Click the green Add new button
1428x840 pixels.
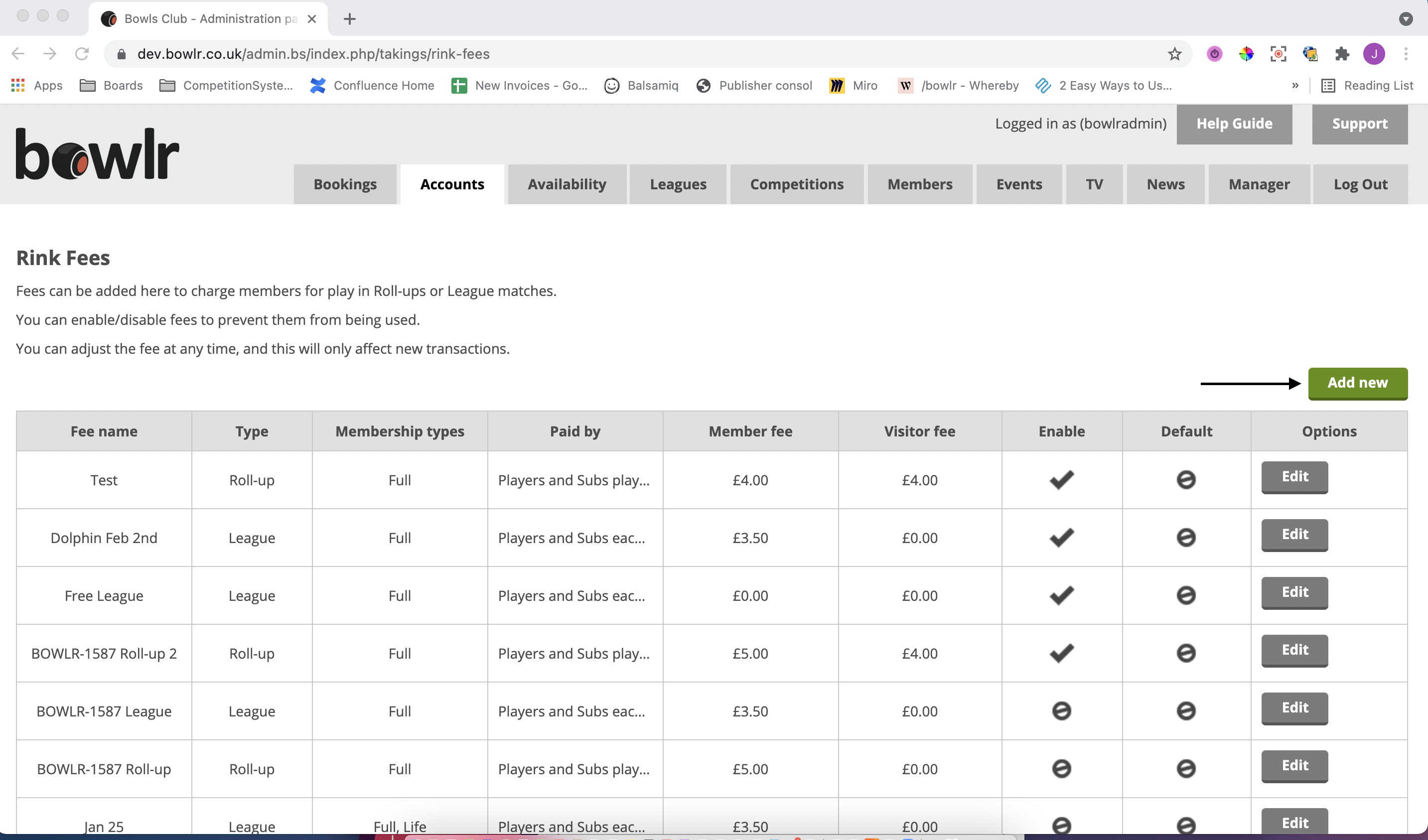click(1358, 383)
